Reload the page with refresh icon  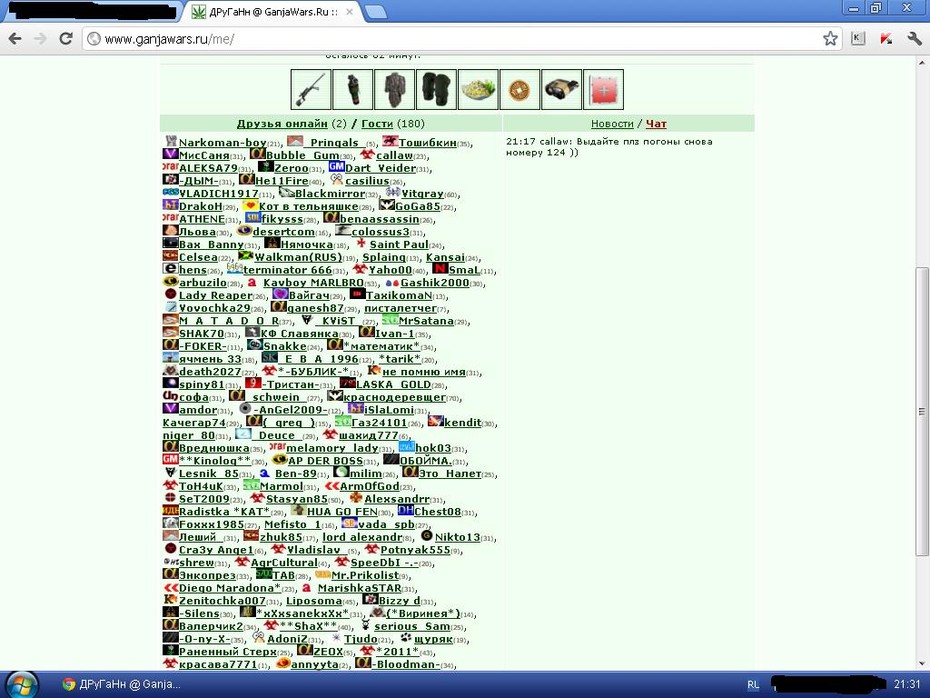(66, 39)
